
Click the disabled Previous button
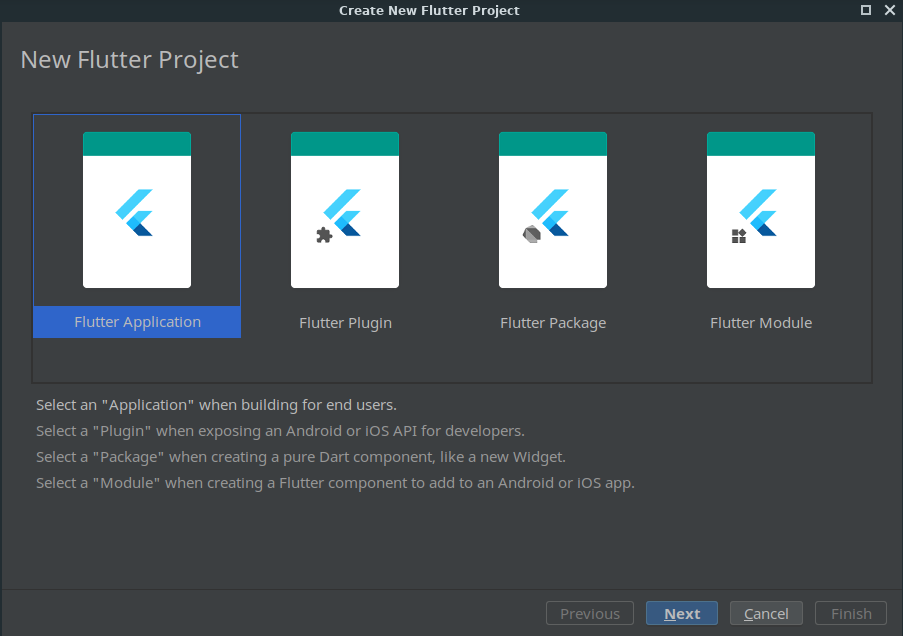pos(590,614)
